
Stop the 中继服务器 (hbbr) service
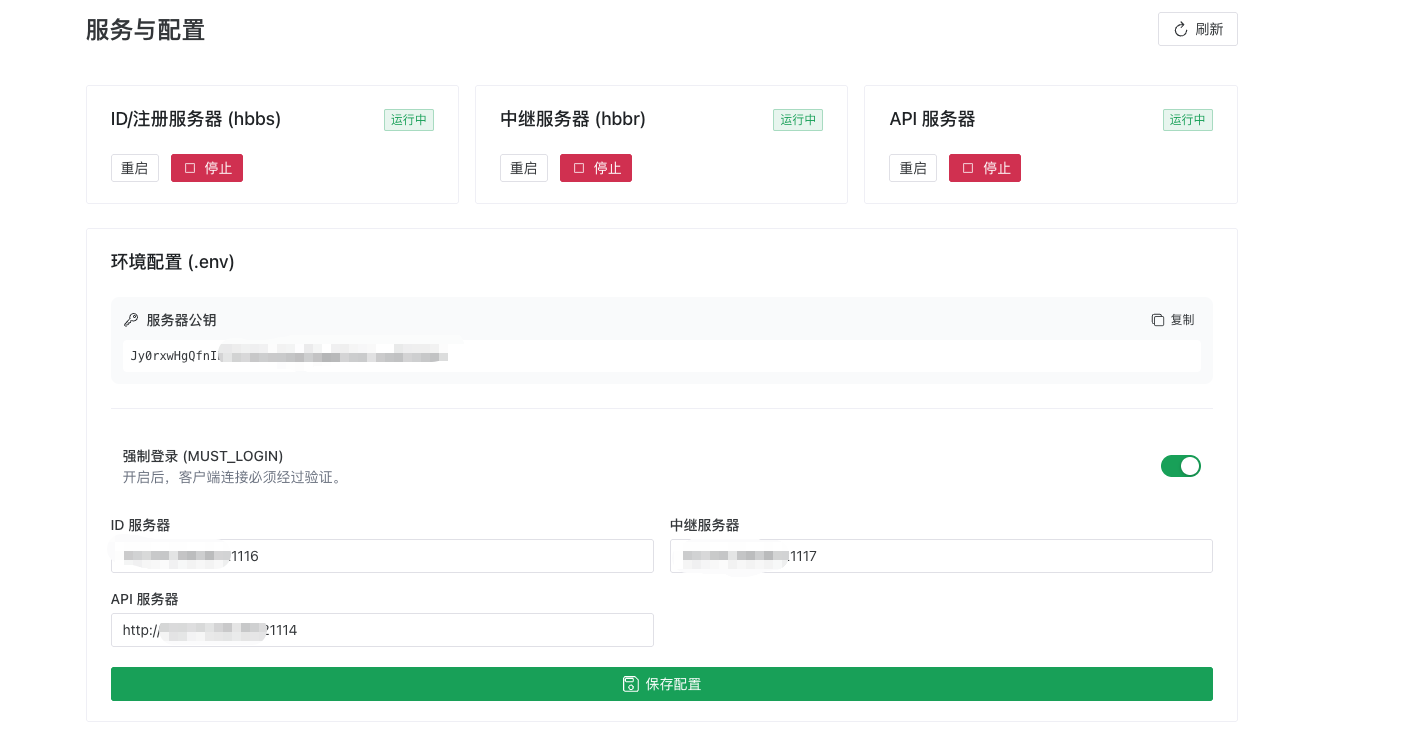[596, 168]
